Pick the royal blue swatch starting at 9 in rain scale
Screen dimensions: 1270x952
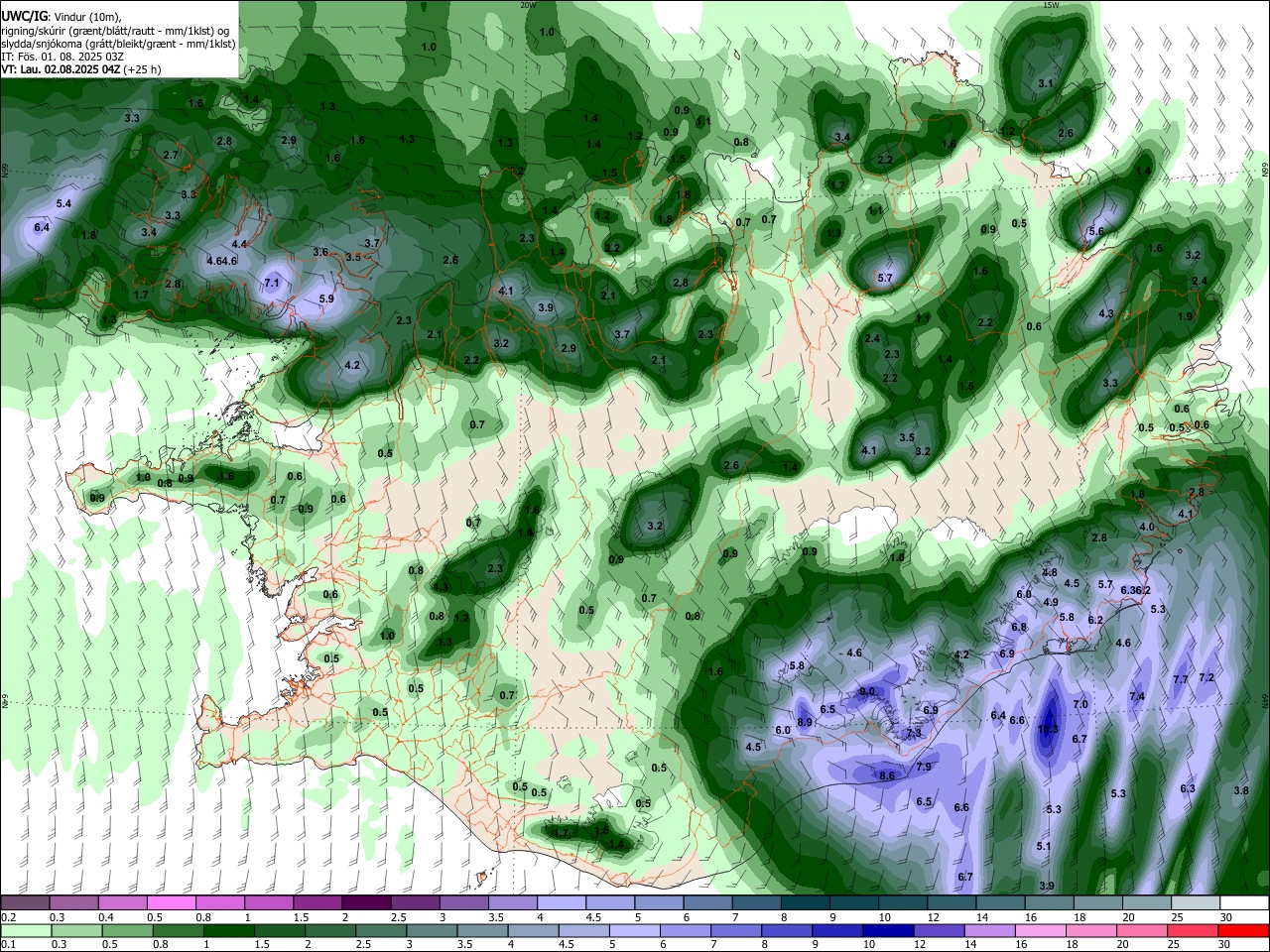click(x=837, y=931)
